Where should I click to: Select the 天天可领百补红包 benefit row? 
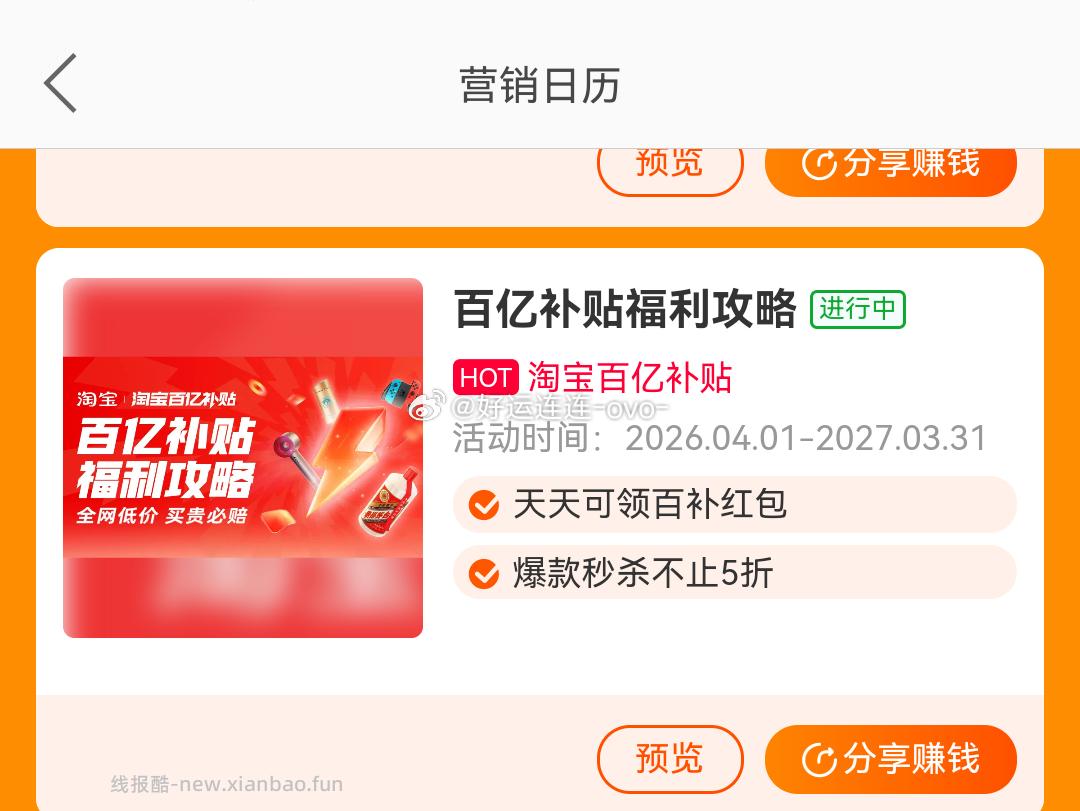(735, 504)
